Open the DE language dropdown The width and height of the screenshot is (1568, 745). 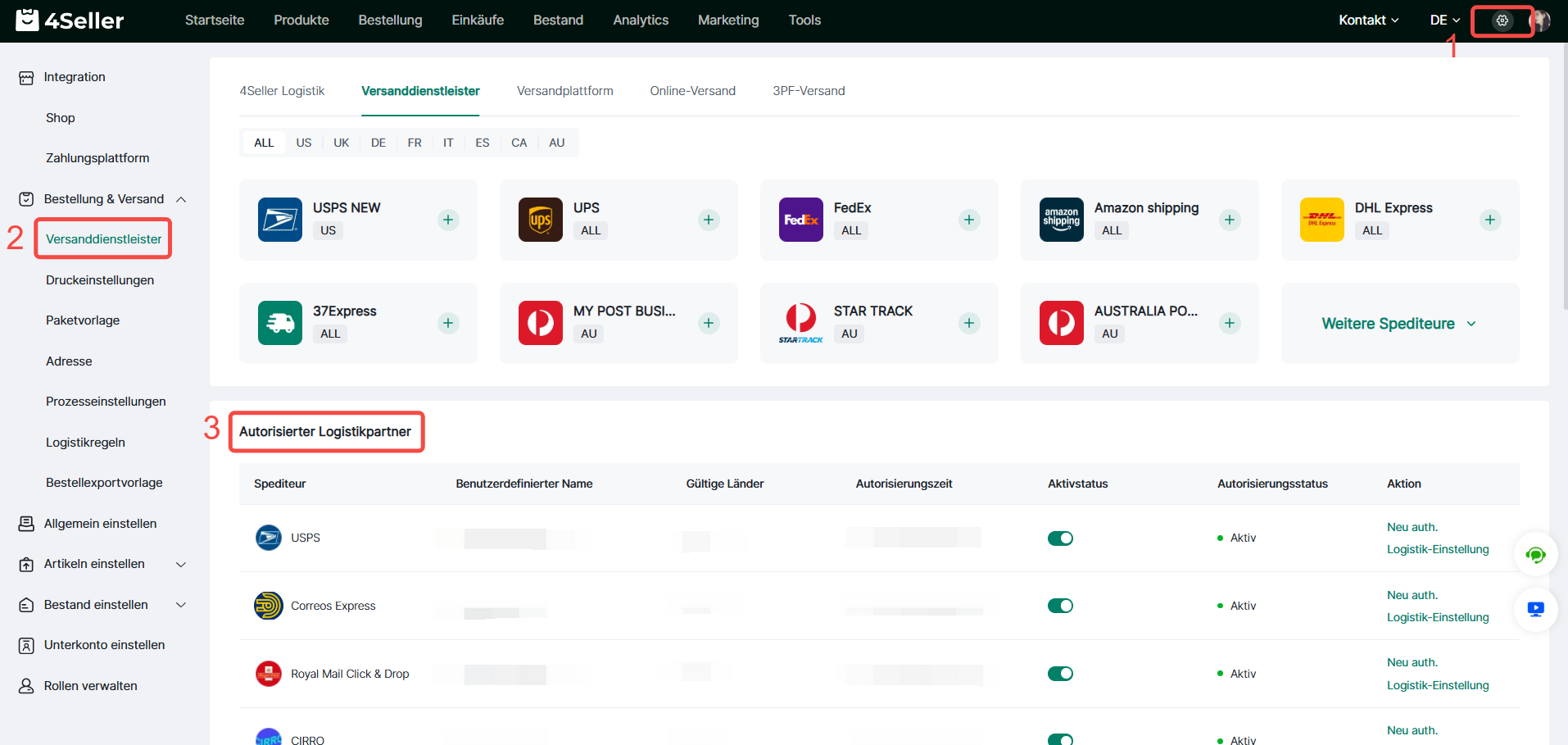(1444, 20)
